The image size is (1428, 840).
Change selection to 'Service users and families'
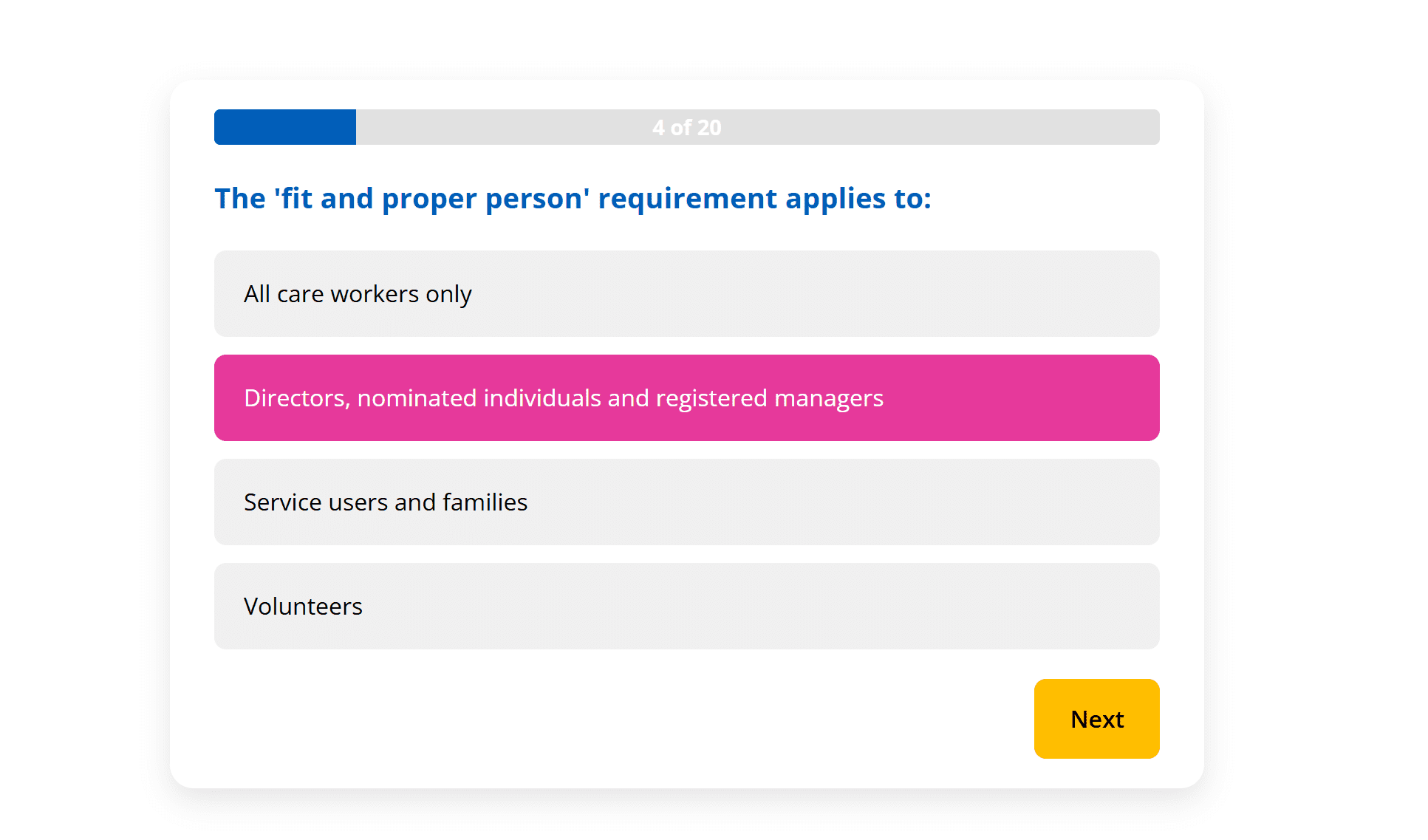(686, 502)
